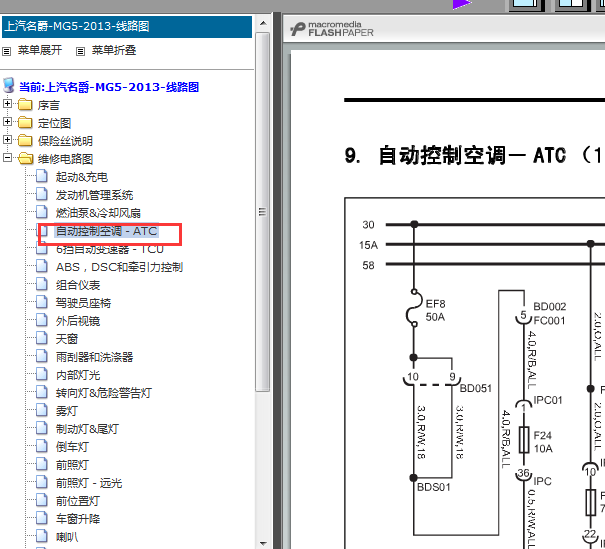The width and height of the screenshot is (605, 549).
Task: Open the 车窗升降 diagram
Action: click(78, 519)
